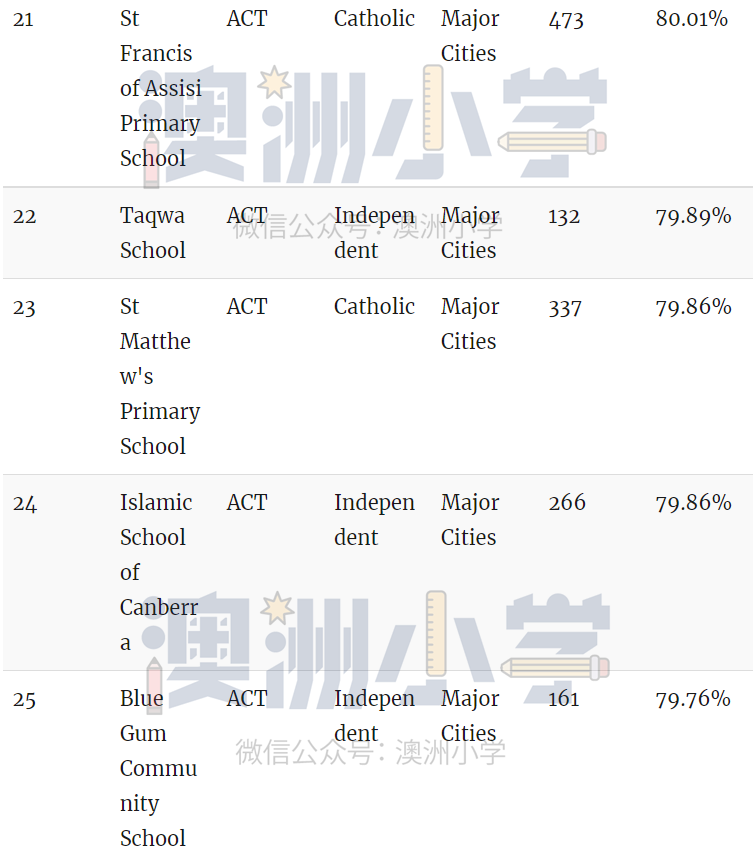Click enrollment number 266
Viewport: 753px width, 851px height.
(x=567, y=502)
